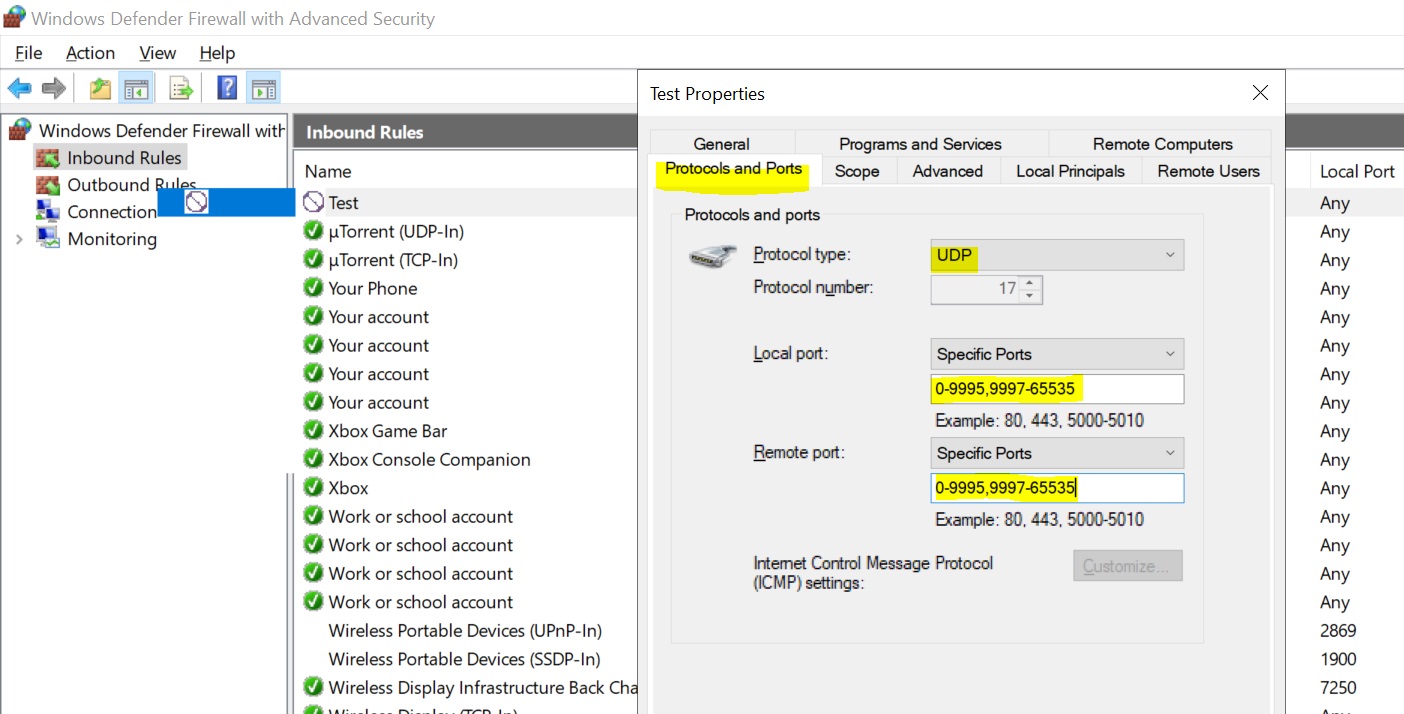The width and height of the screenshot is (1404, 714).
Task: Switch to the Advanced tab
Action: pyautogui.click(x=947, y=171)
